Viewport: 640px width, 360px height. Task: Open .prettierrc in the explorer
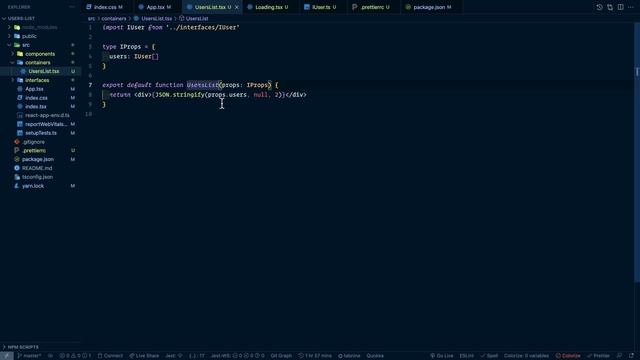click(34, 151)
